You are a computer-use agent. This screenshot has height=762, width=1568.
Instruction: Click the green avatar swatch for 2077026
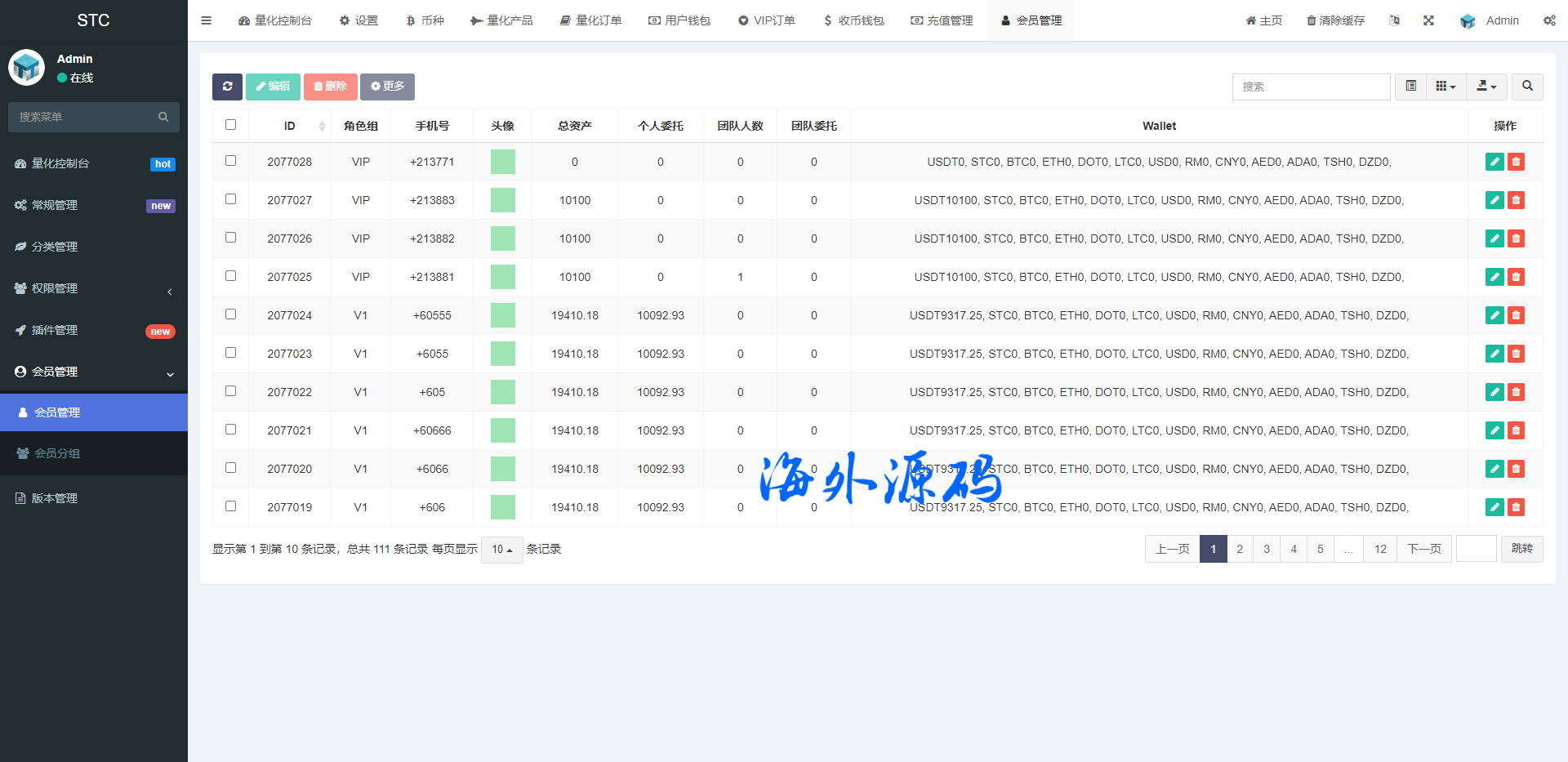pyautogui.click(x=503, y=238)
